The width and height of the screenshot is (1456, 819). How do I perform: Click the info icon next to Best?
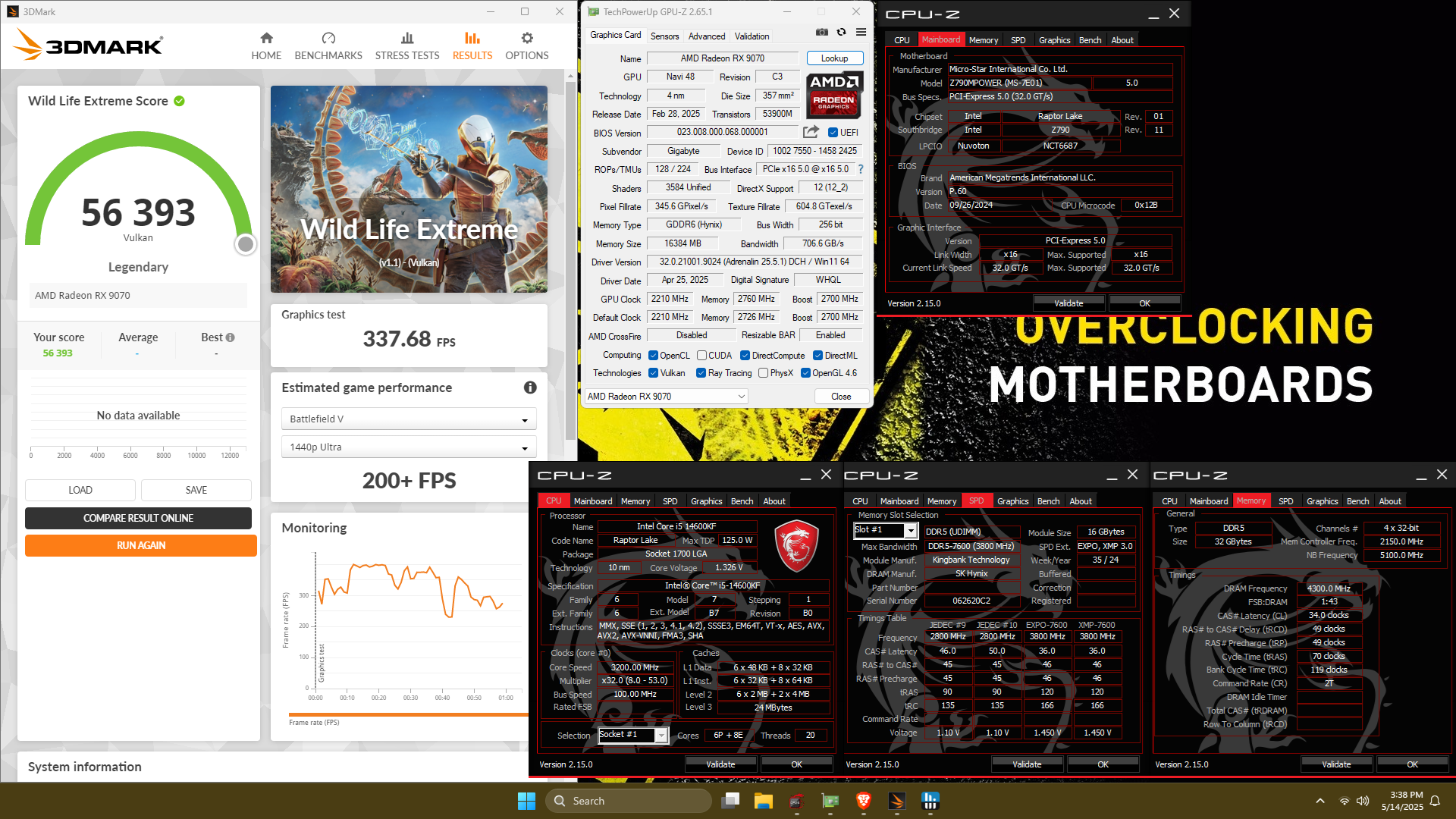coord(230,337)
